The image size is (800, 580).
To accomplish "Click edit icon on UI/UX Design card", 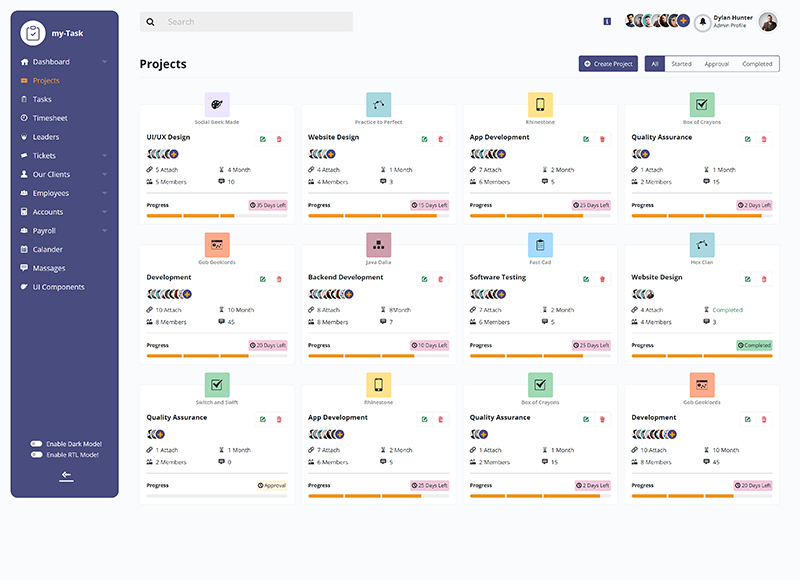I will (263, 139).
